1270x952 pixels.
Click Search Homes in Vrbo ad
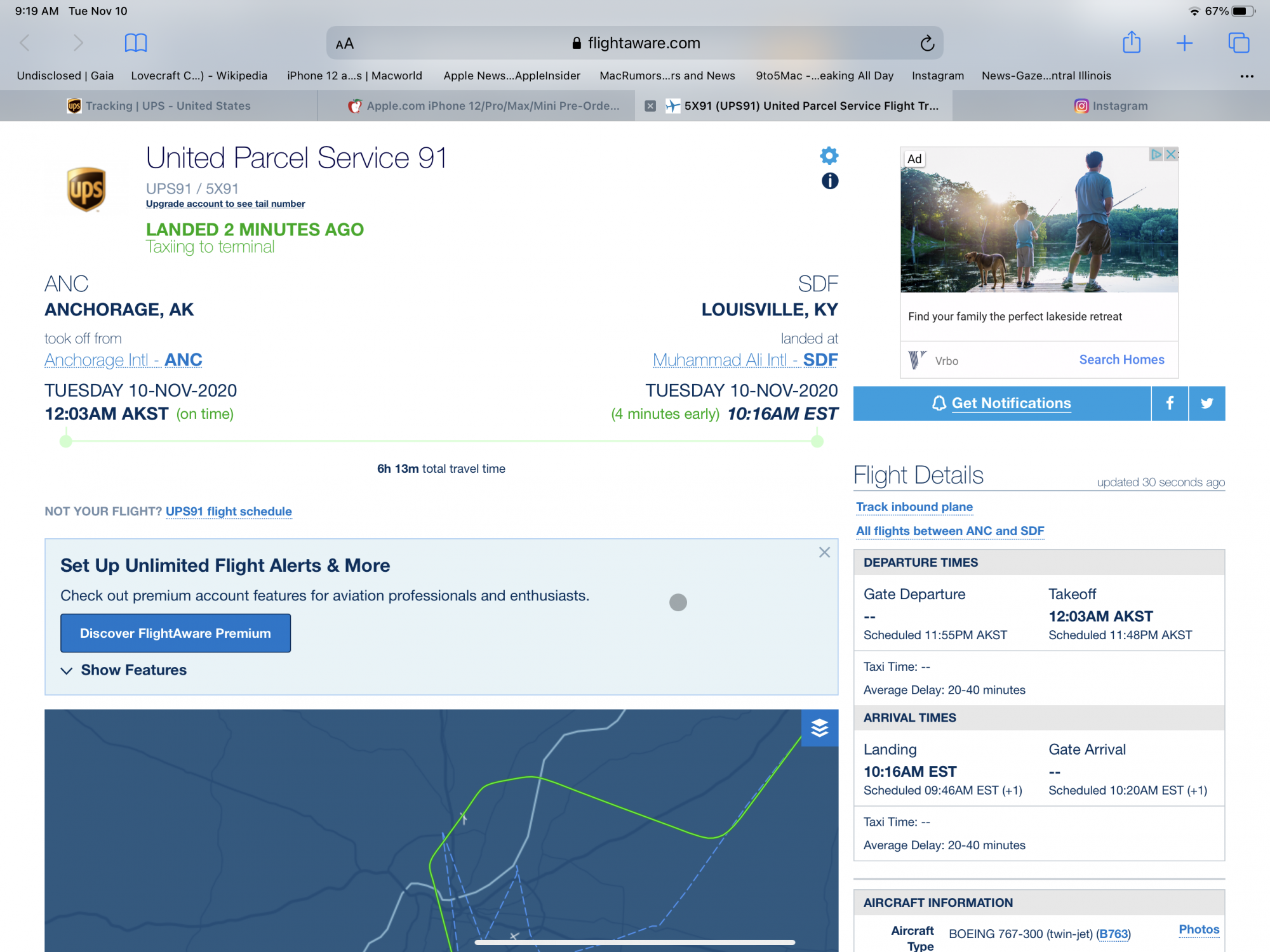click(1121, 360)
